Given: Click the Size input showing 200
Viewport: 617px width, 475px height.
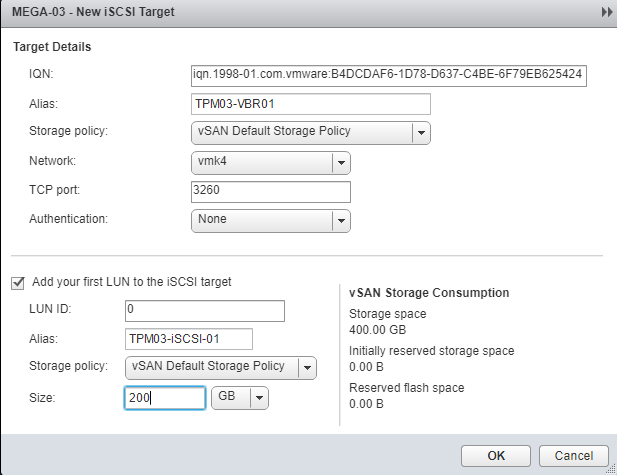Looking at the screenshot, I should click(165, 398).
